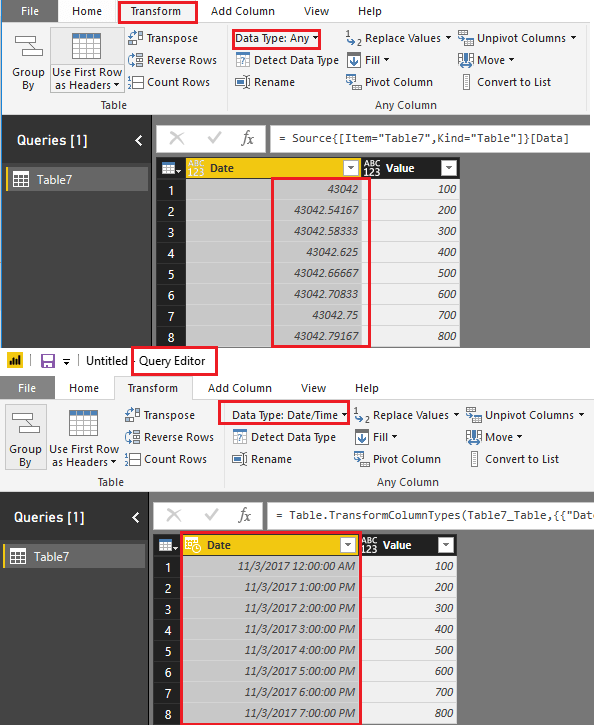Switch to lower Add Column tab
Image resolution: width=594 pixels, height=725 pixels.
tap(239, 388)
